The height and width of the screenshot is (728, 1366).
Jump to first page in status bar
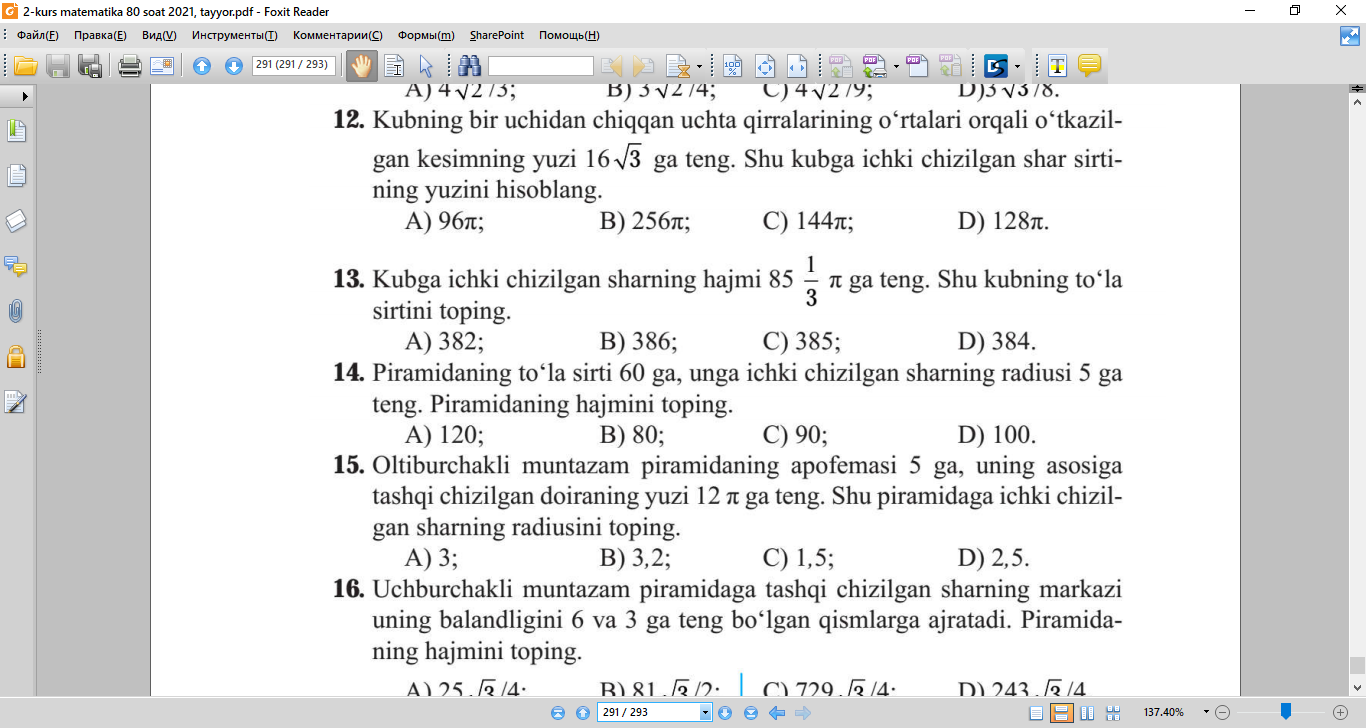coord(558,713)
